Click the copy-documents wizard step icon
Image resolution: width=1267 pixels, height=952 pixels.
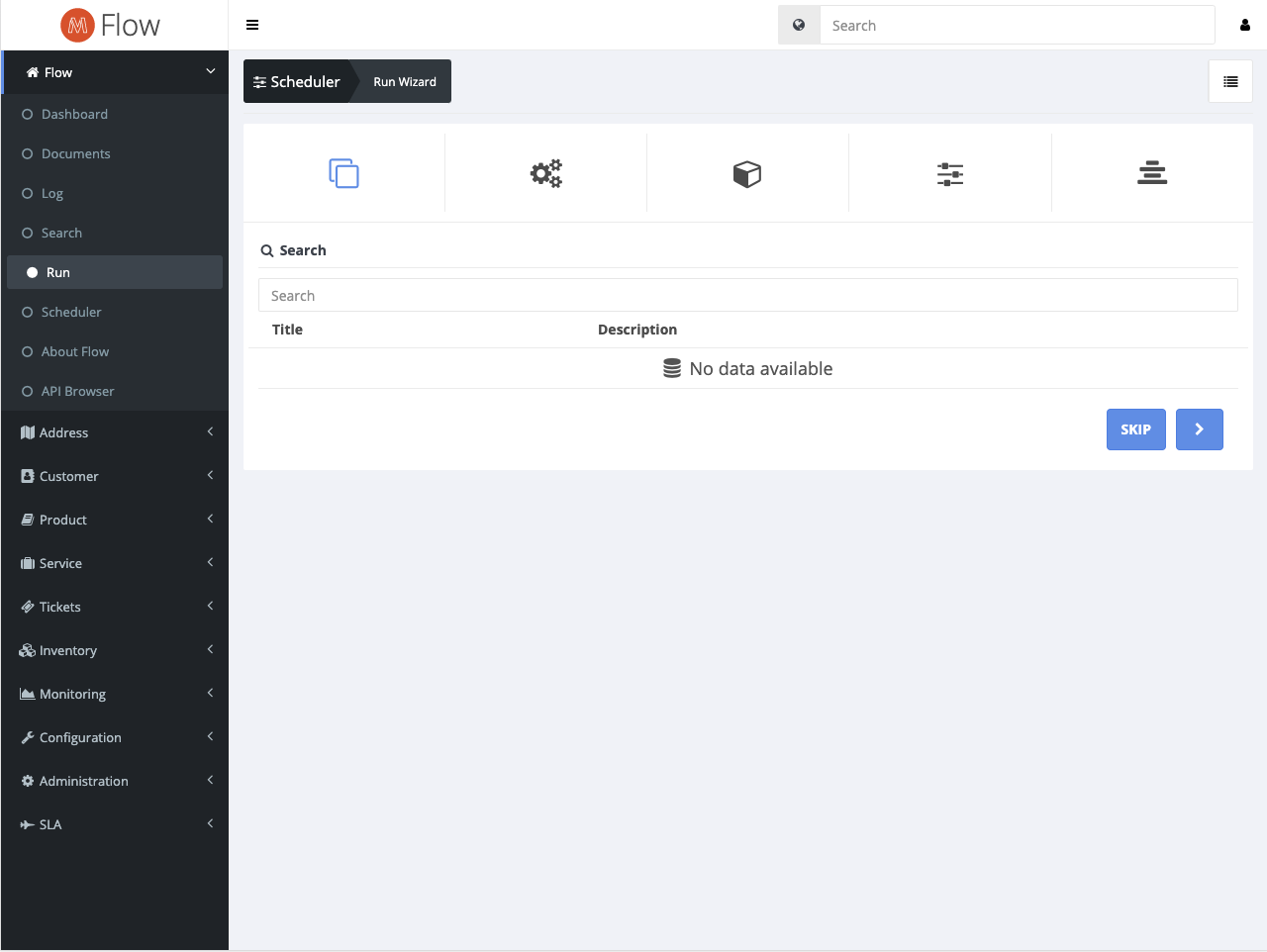tap(343, 174)
